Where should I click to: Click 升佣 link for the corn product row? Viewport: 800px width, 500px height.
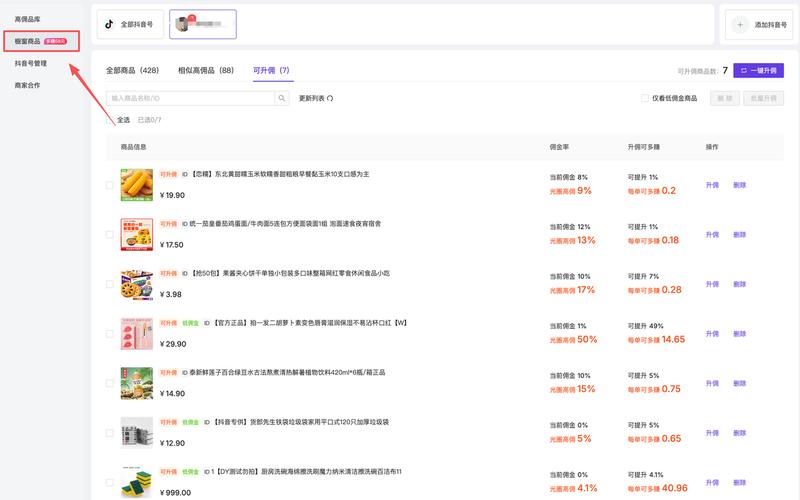[712, 184]
